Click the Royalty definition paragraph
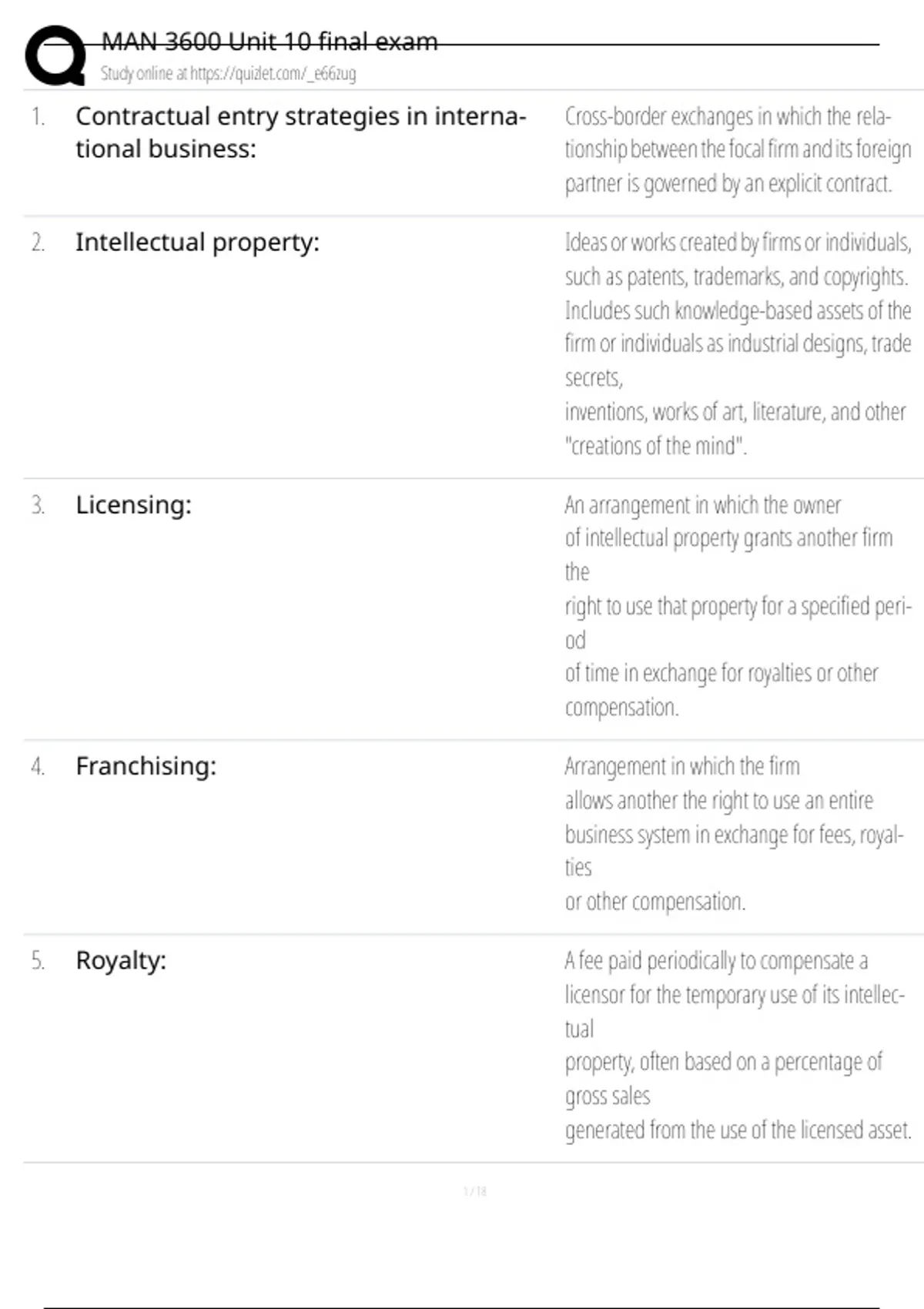The height and width of the screenshot is (1309, 924). point(737,1045)
